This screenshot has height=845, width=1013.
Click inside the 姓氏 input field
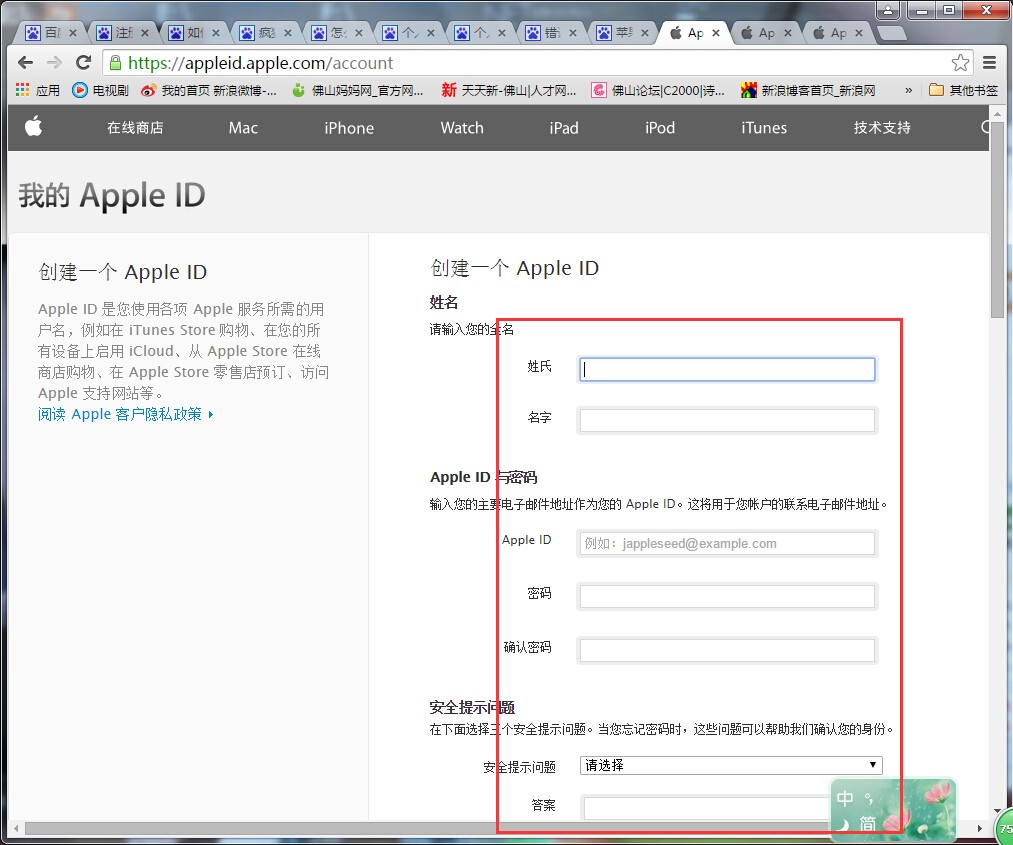pos(727,369)
